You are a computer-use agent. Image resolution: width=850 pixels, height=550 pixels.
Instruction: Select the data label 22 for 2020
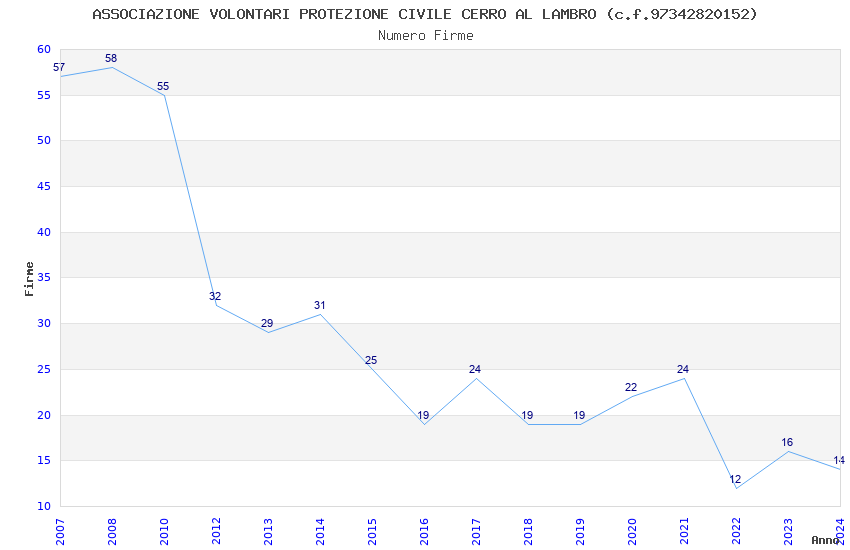pos(631,387)
